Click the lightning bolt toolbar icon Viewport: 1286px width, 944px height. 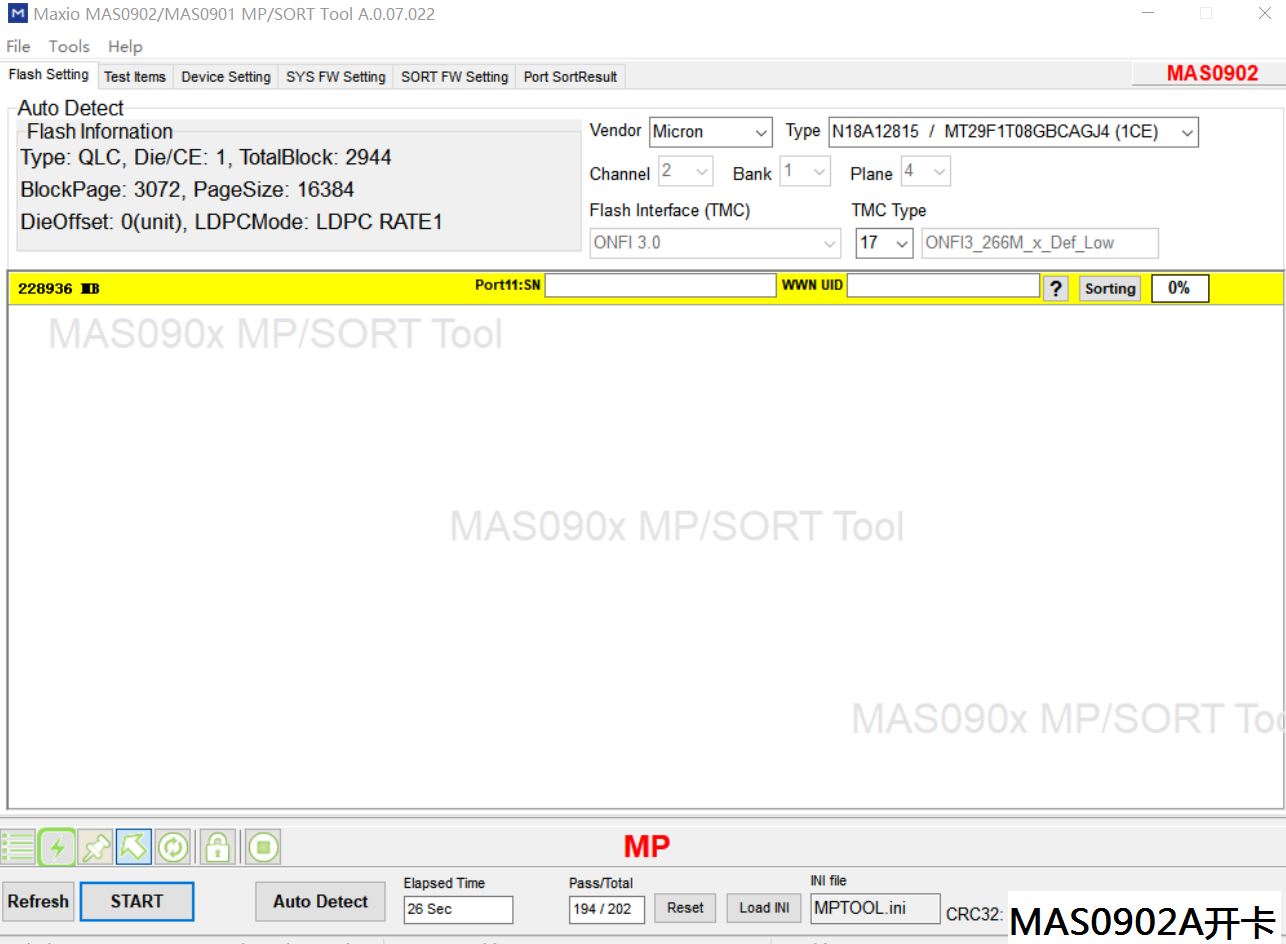click(x=57, y=847)
